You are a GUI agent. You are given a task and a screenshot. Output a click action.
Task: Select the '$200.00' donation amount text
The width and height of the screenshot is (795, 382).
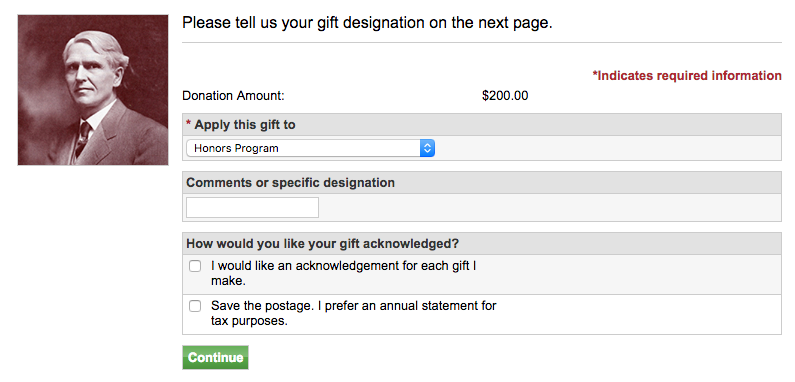coord(505,95)
